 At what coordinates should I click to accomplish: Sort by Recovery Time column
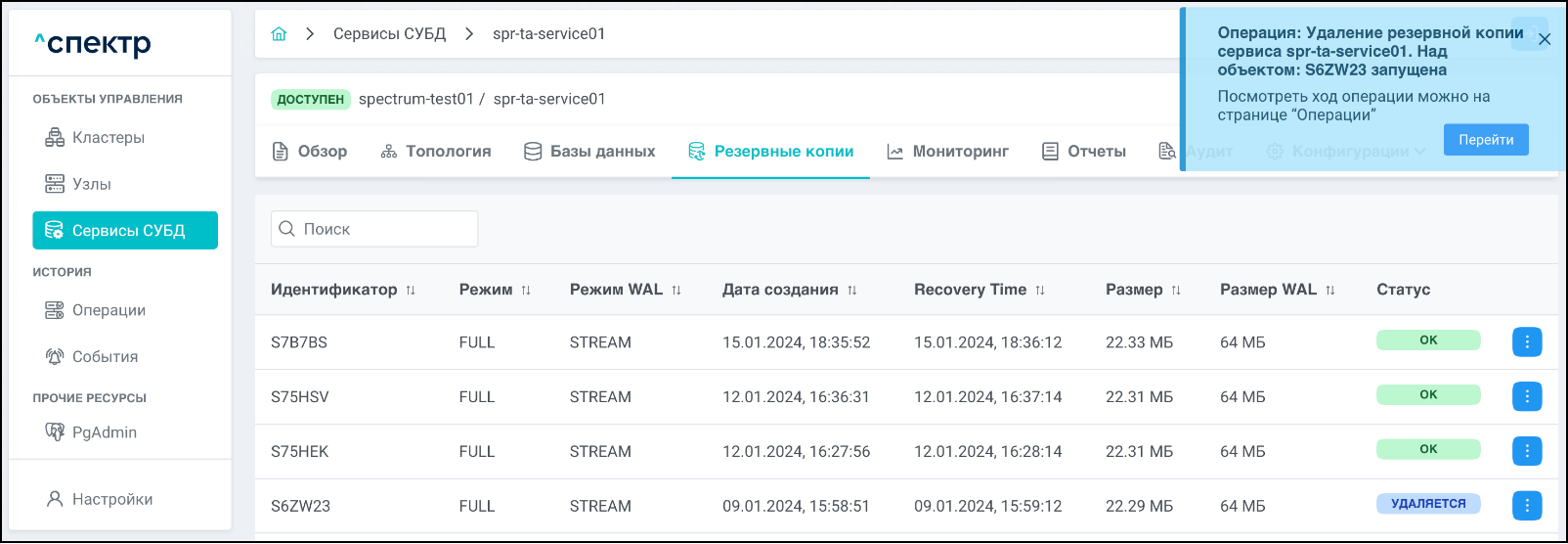pos(1040,291)
